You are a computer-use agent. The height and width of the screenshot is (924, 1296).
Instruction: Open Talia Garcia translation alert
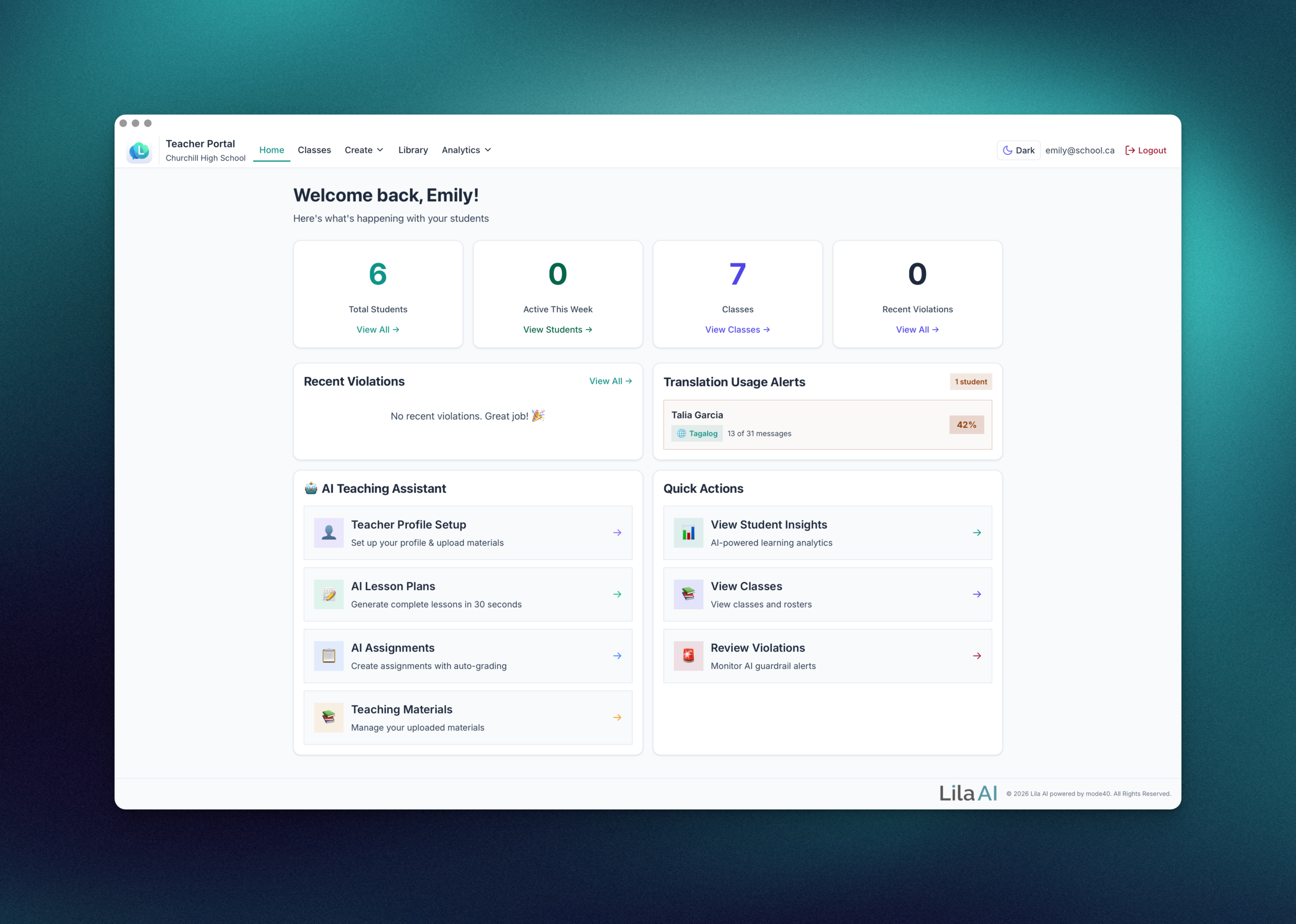tap(827, 424)
